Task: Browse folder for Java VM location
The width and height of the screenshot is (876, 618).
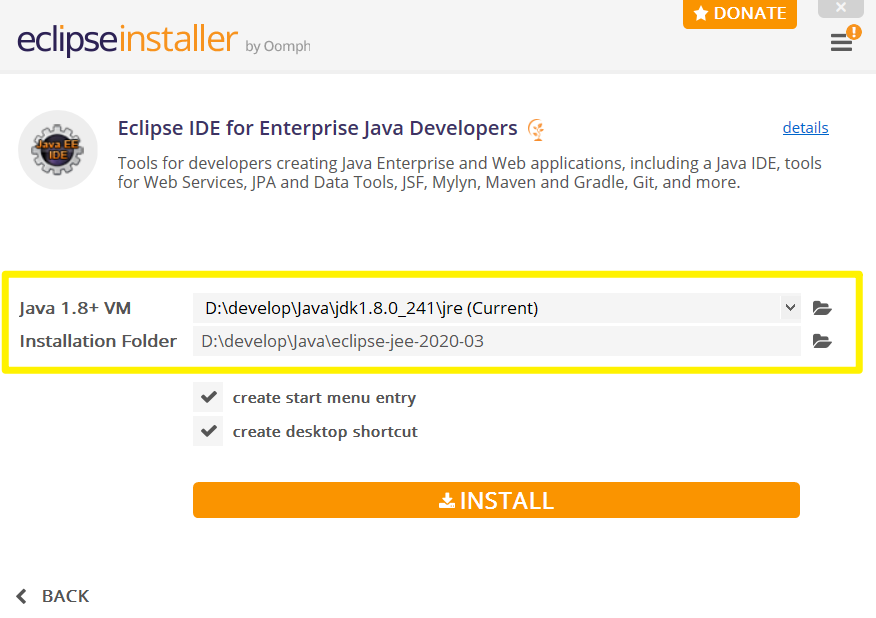Action: point(822,308)
